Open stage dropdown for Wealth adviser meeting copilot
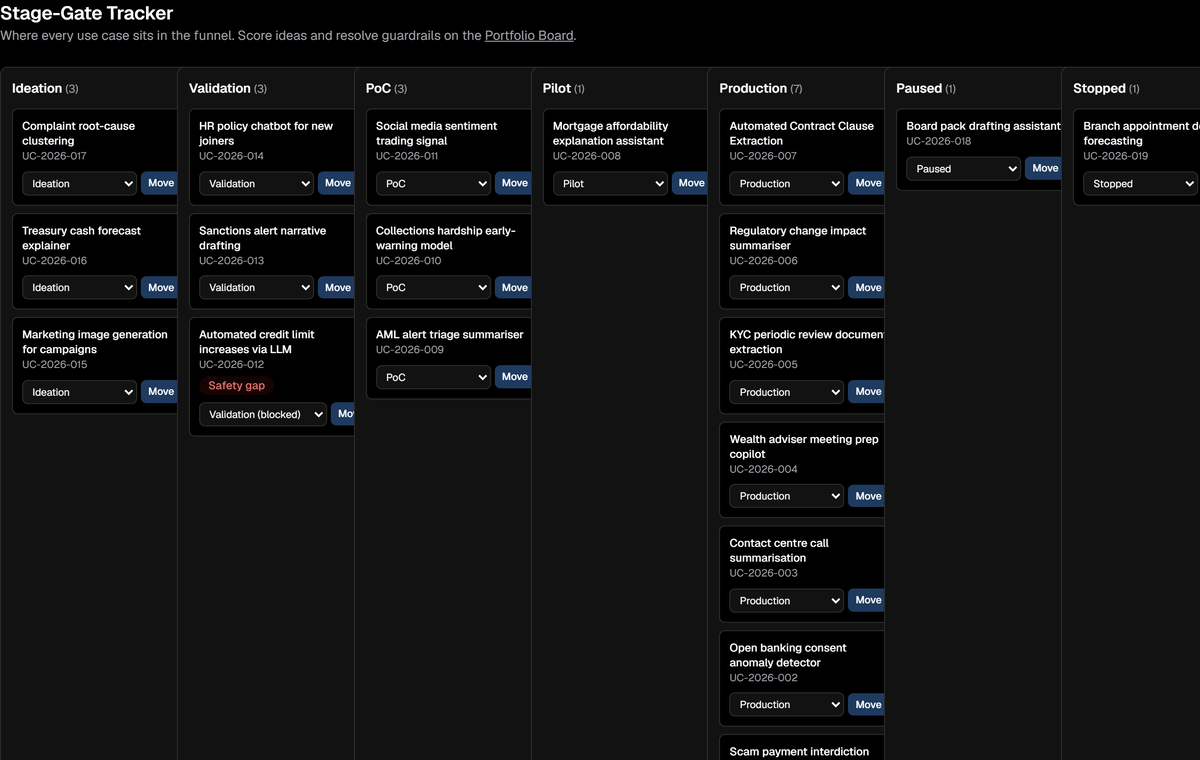 point(787,496)
